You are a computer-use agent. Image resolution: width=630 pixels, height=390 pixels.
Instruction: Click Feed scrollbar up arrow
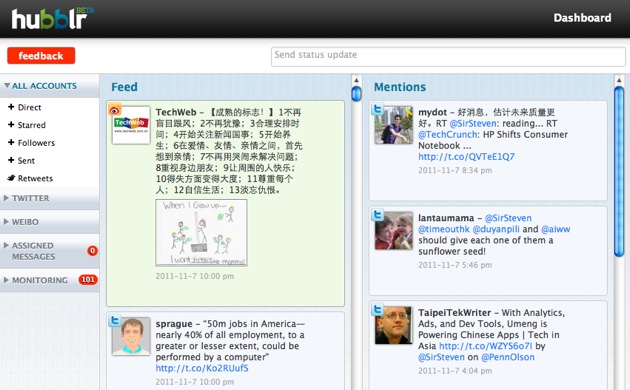pyautogui.click(x=356, y=80)
